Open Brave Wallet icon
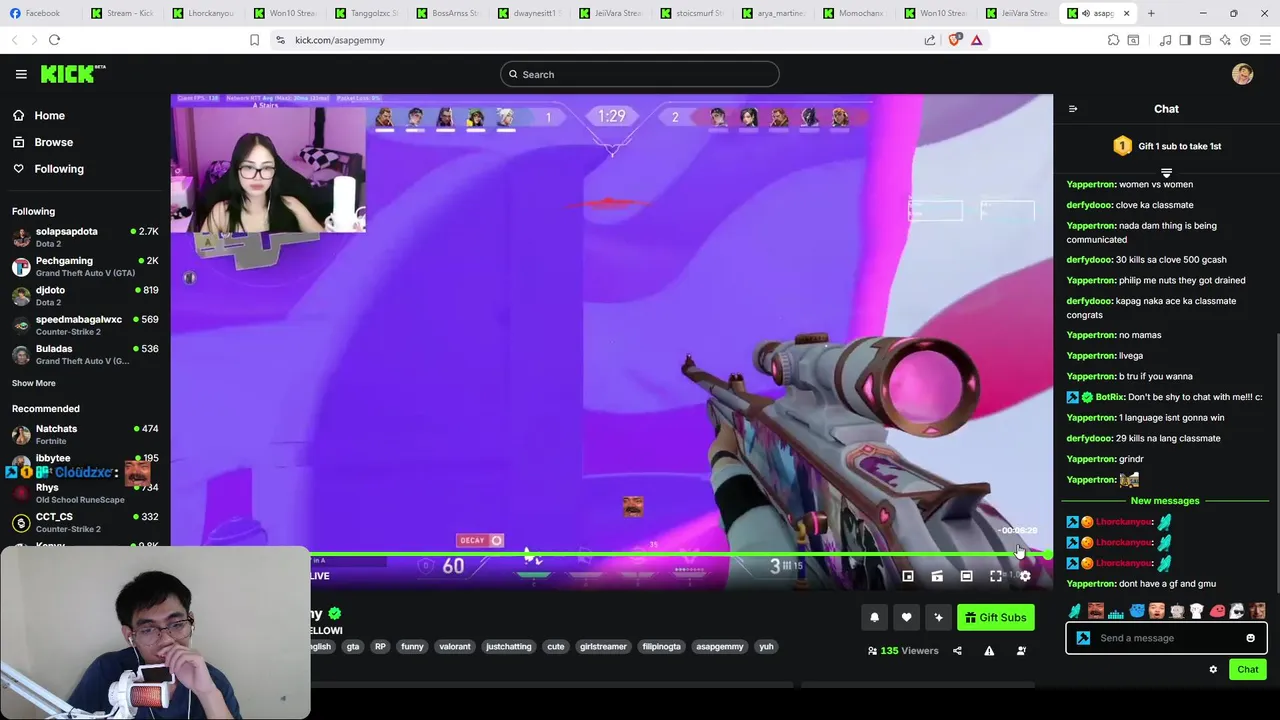Image resolution: width=1280 pixels, height=720 pixels. tap(1205, 40)
